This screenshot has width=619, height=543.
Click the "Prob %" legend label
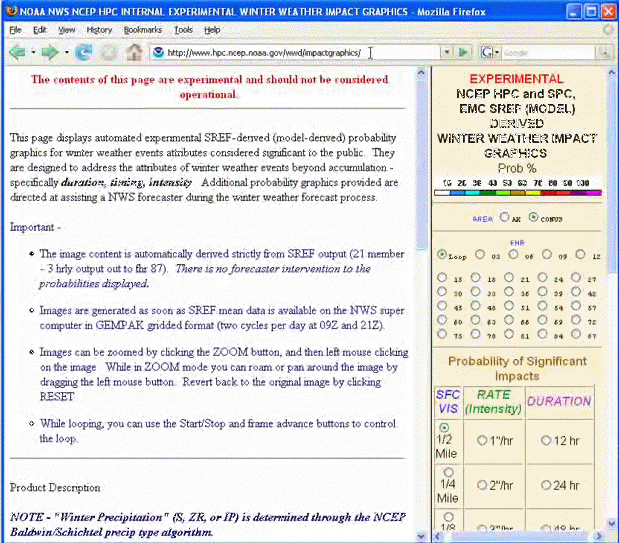(x=517, y=168)
